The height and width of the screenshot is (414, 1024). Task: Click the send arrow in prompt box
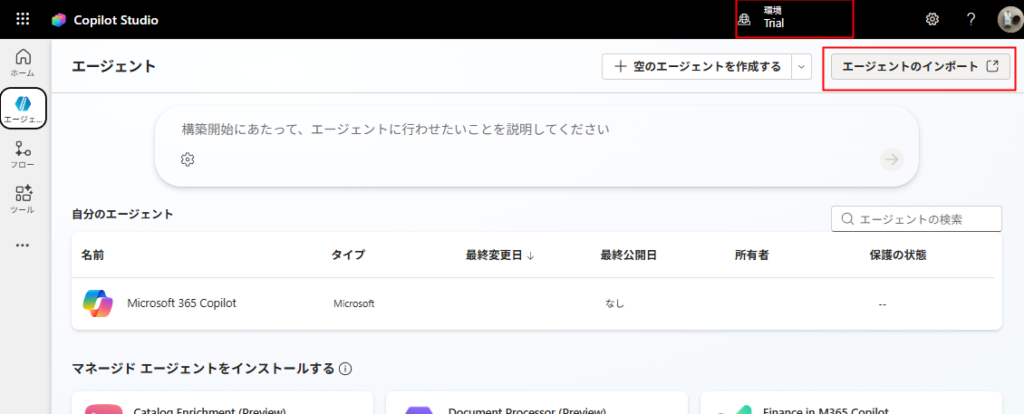(x=891, y=160)
